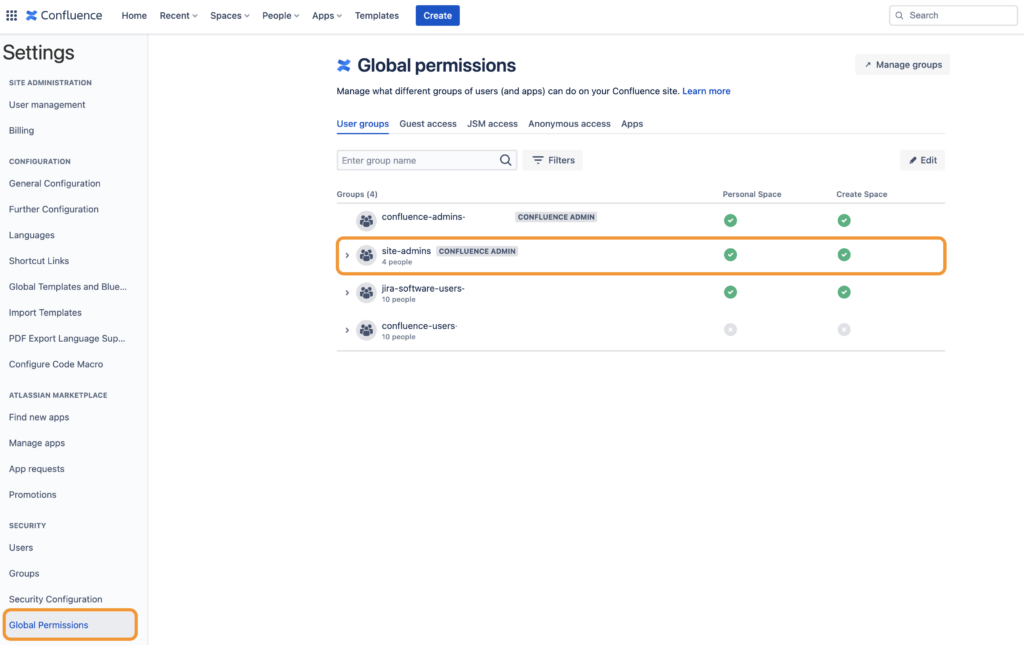Open Global Templates and Blueprints in sidebar
The height and width of the screenshot is (645, 1024).
68,287
